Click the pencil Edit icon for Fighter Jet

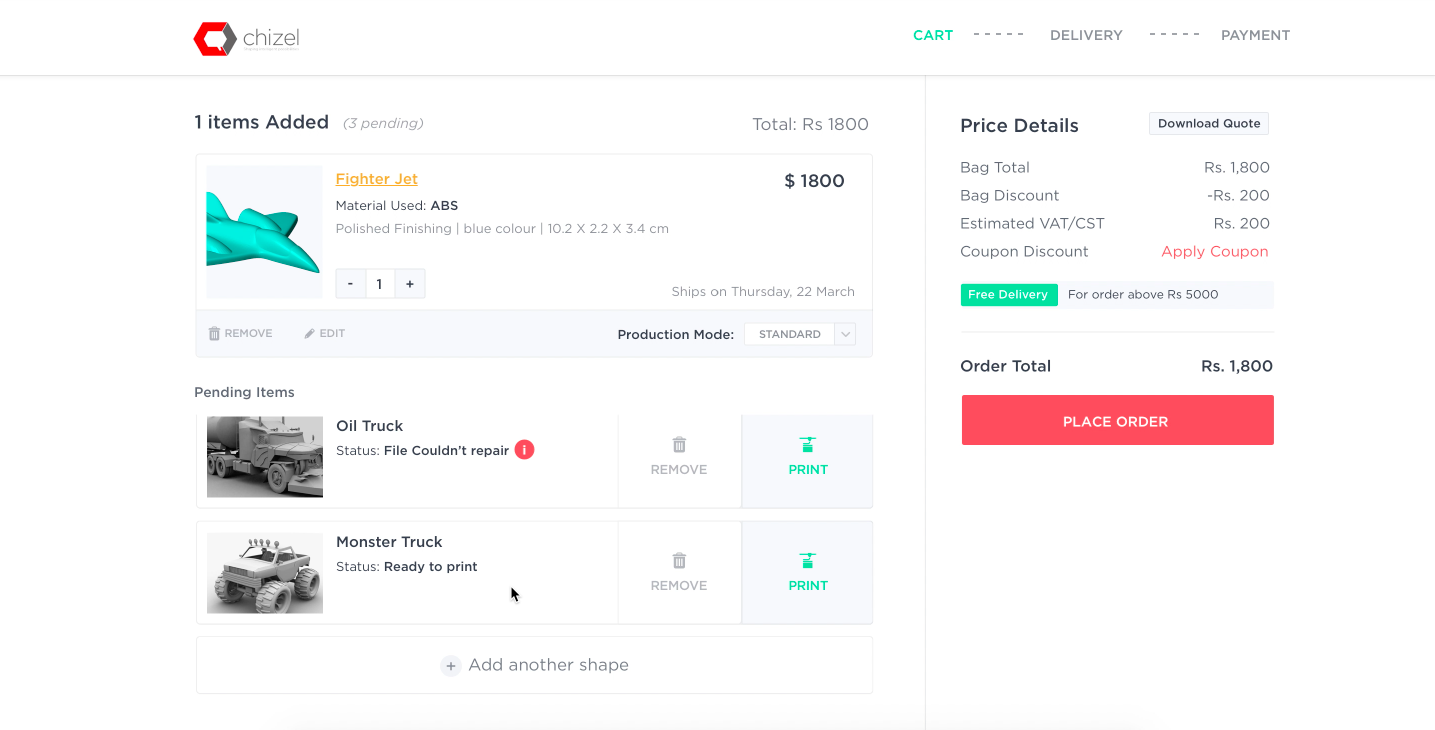[310, 334]
